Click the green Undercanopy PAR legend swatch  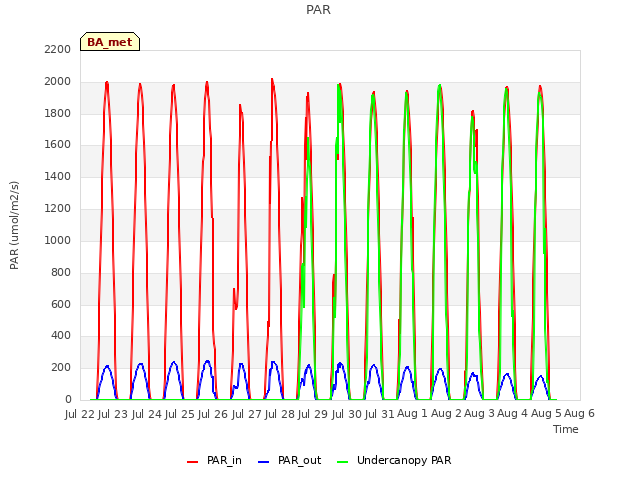342,462
